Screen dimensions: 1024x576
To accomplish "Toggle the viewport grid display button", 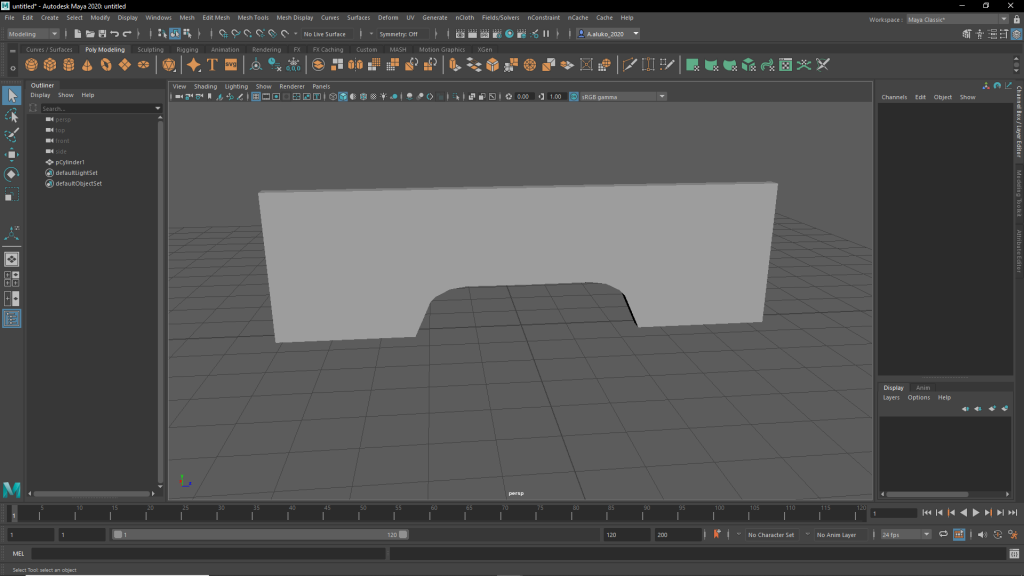I will (256, 97).
